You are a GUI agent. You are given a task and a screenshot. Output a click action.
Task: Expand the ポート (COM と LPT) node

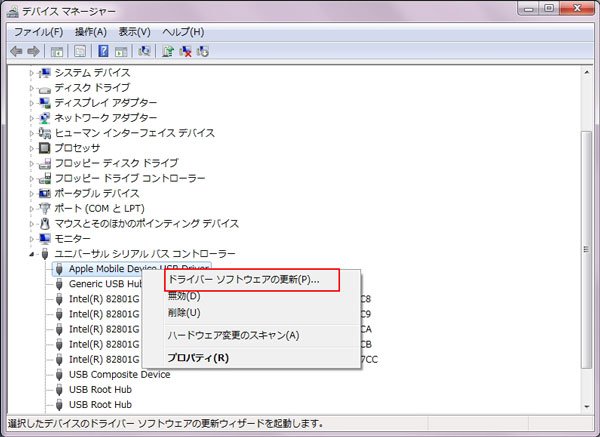click(32, 209)
